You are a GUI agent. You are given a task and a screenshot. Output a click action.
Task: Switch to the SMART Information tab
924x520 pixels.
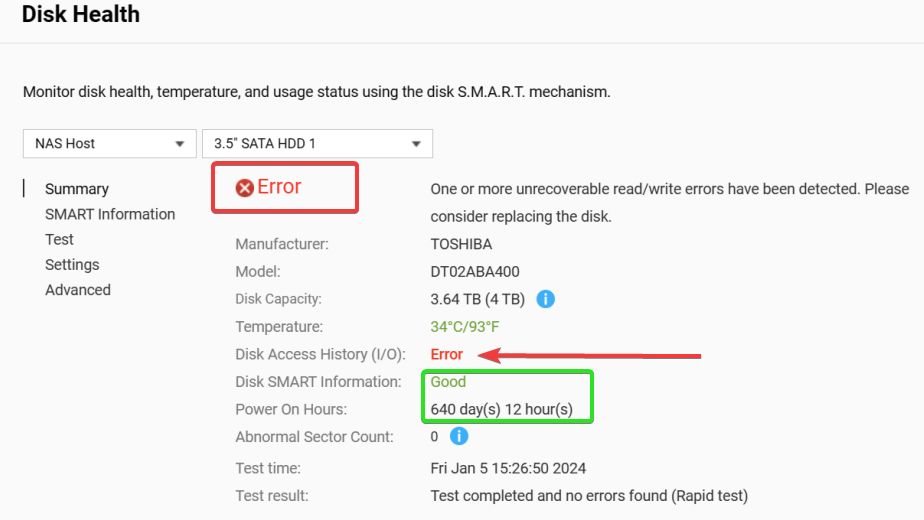[x=110, y=214]
